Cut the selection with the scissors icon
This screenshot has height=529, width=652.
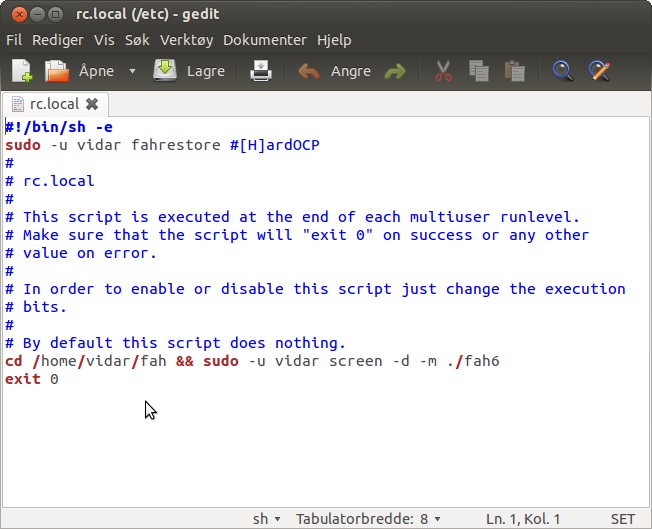[443, 71]
